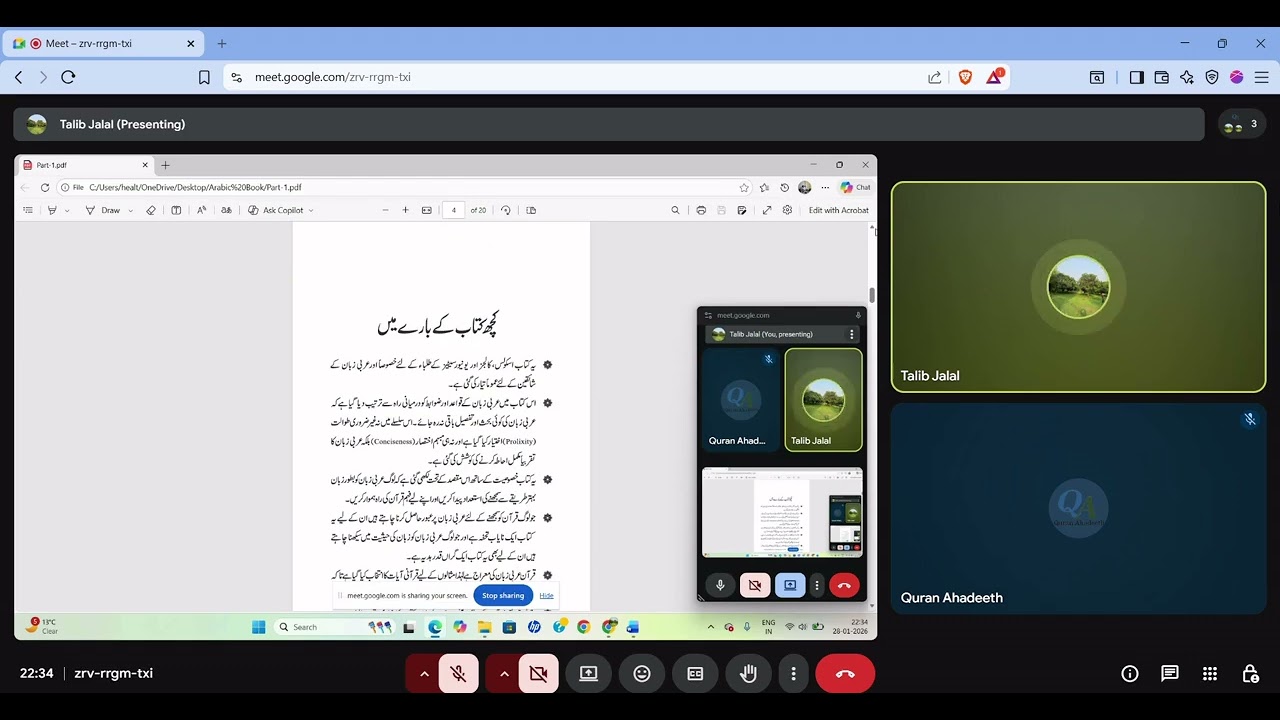This screenshot has width=1280, height=720.
Task: Click the Meet – zrv-rrgm-txi browser tab
Action: (x=103, y=44)
